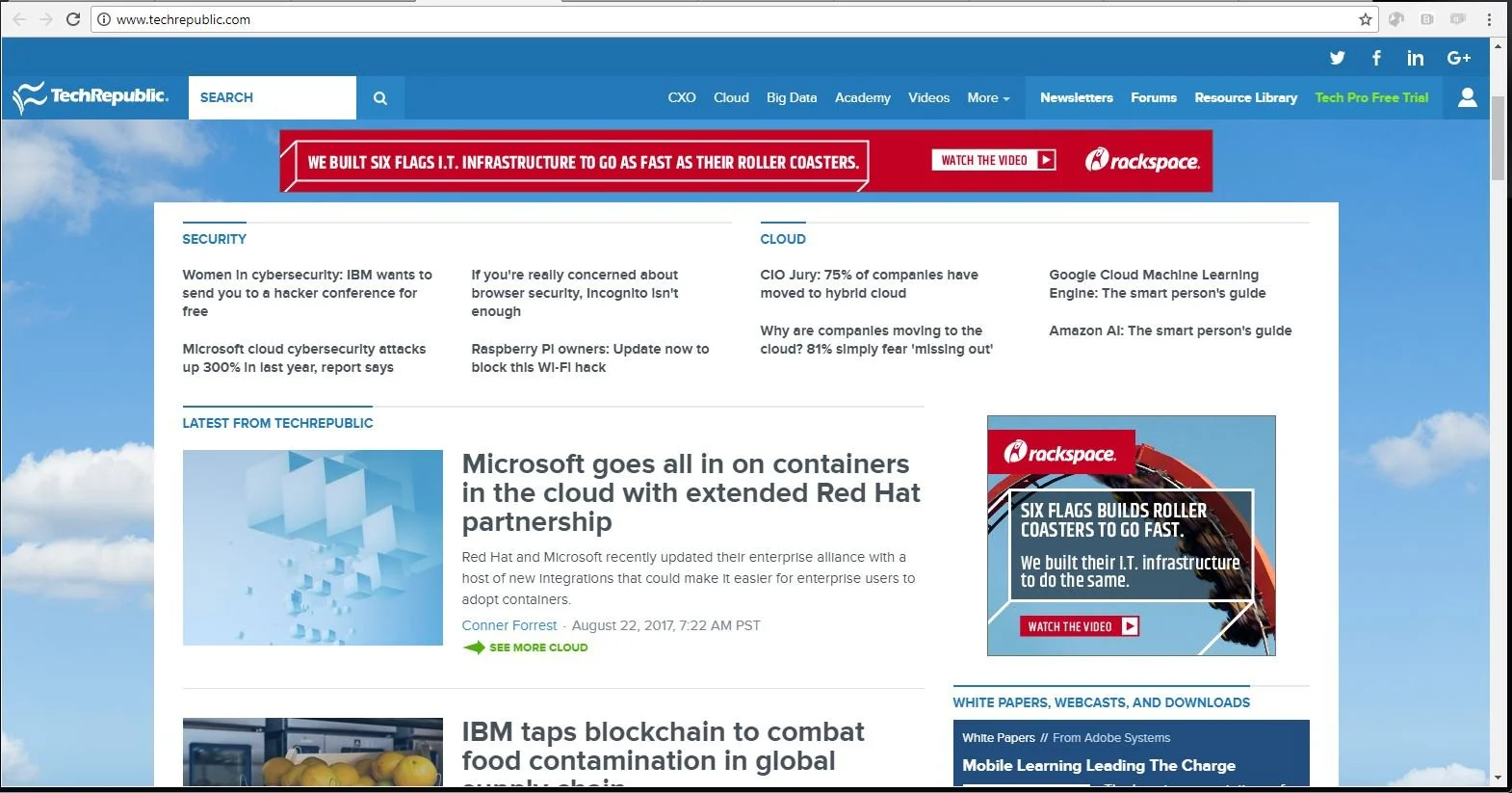This screenshot has height=793, width=1512.
Task: Open 'Microsoft goes all in on containers' headline
Action: 691,492
